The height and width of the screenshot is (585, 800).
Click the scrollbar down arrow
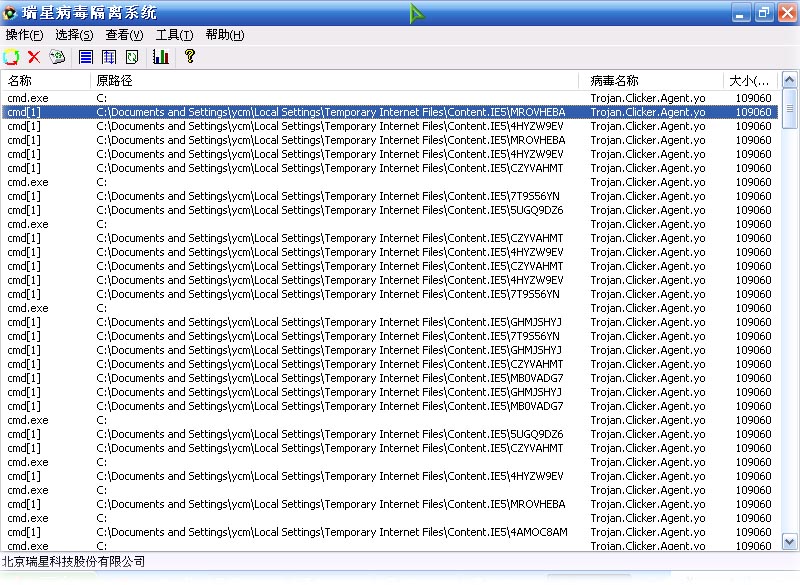click(789, 542)
